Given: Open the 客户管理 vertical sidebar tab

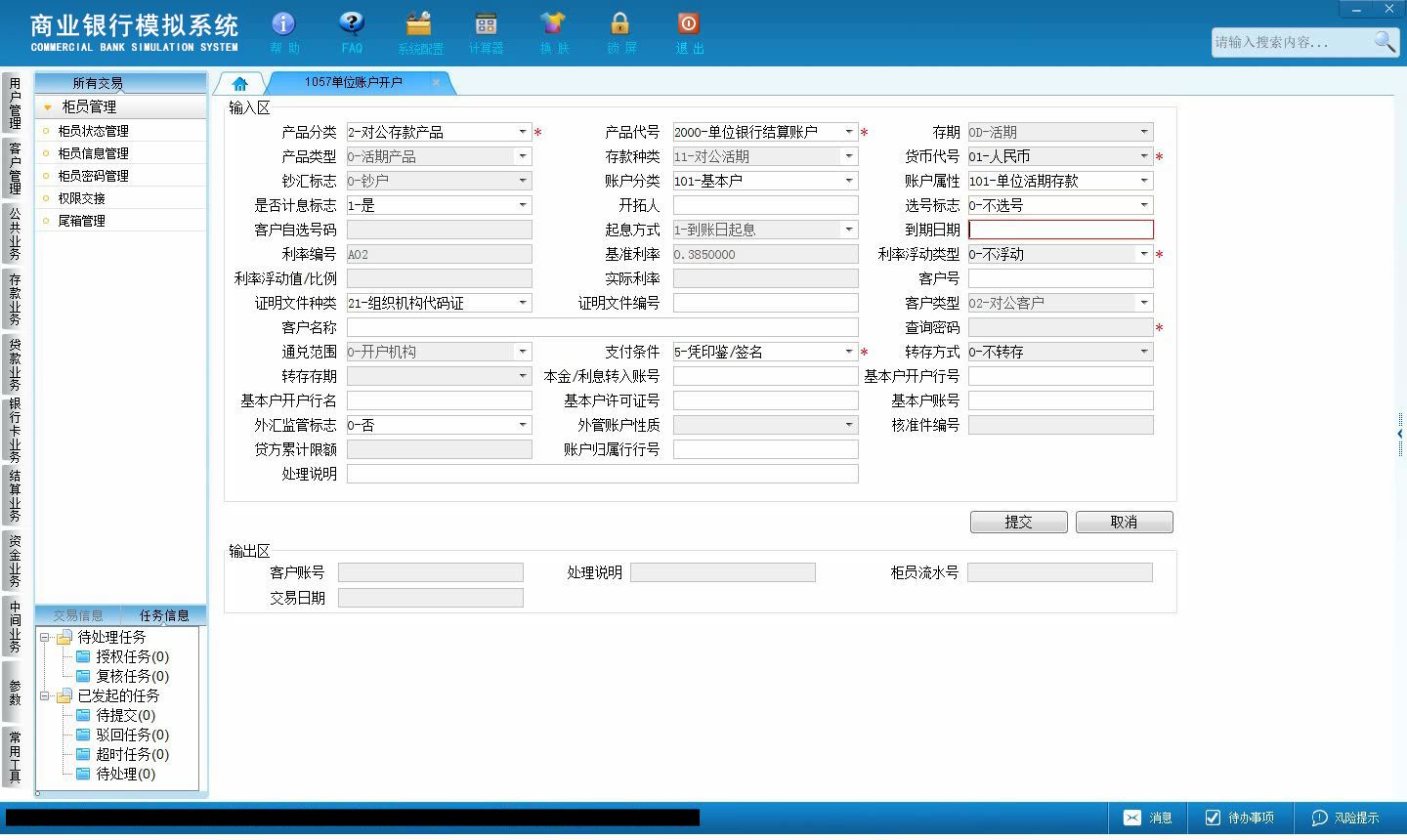Looking at the screenshot, I should point(15,167).
